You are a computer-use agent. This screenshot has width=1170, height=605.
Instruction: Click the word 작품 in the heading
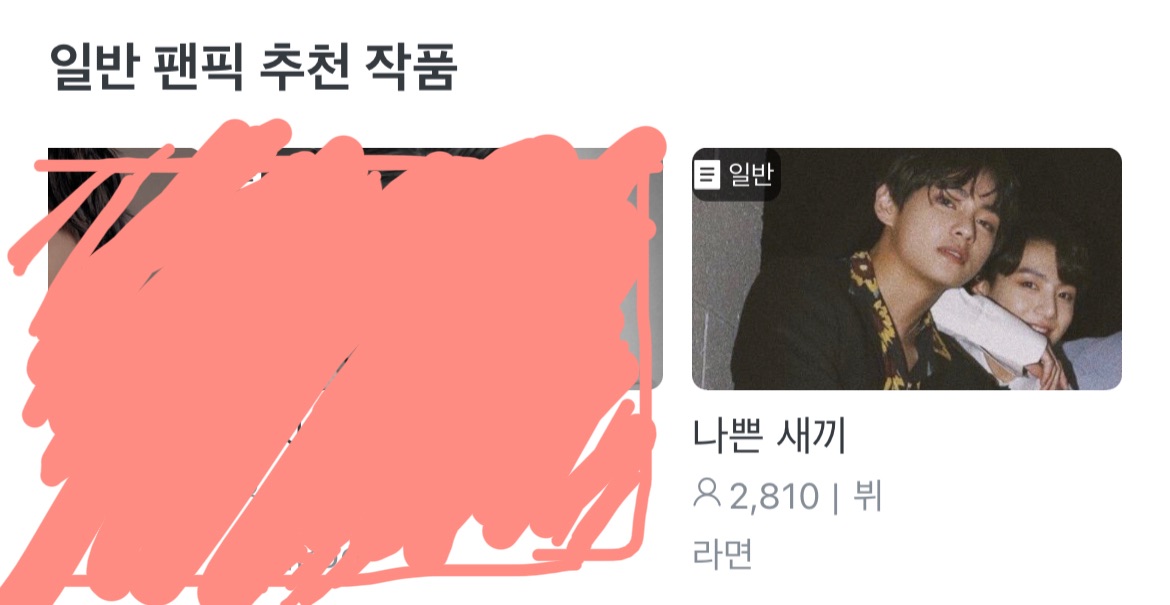pos(411,68)
